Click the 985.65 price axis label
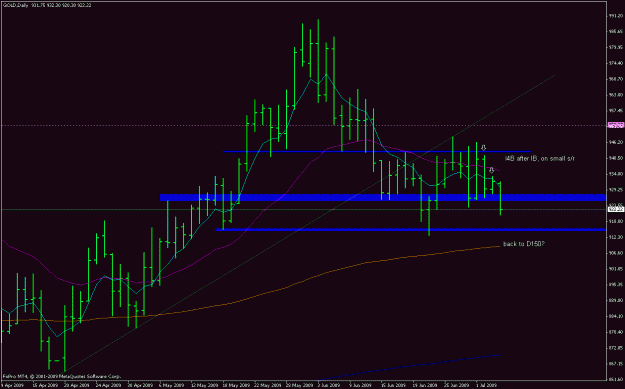The image size is (625, 389). tap(617, 31)
